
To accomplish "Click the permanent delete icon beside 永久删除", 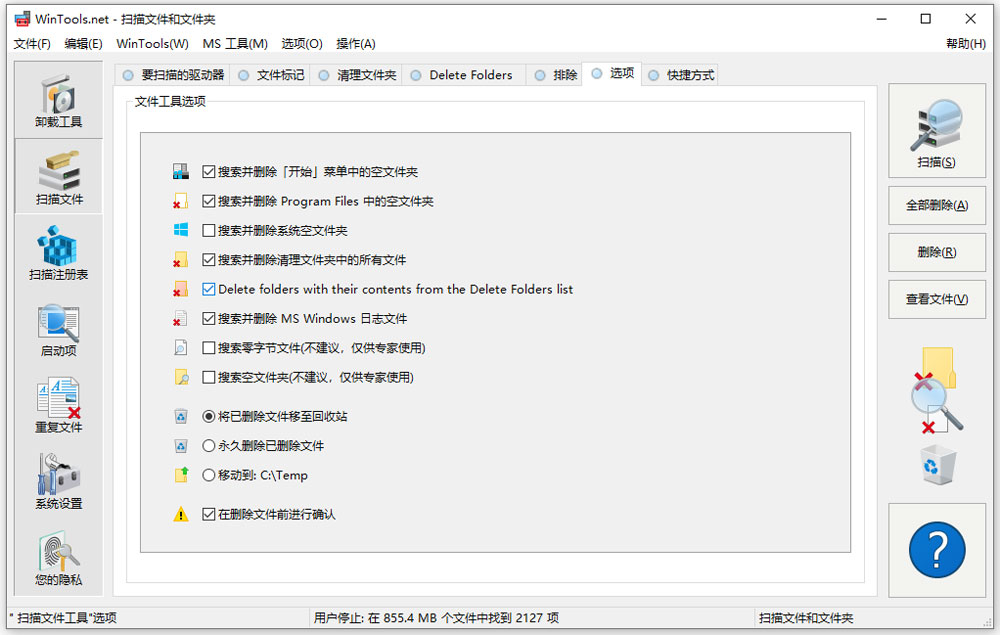I will 180,446.
